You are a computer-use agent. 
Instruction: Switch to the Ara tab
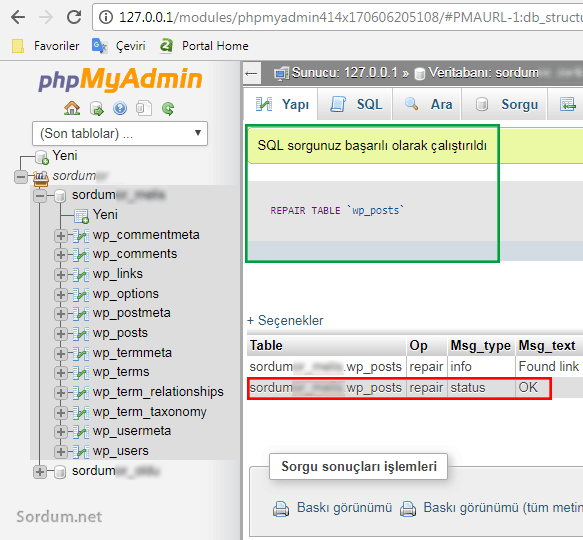tap(427, 105)
